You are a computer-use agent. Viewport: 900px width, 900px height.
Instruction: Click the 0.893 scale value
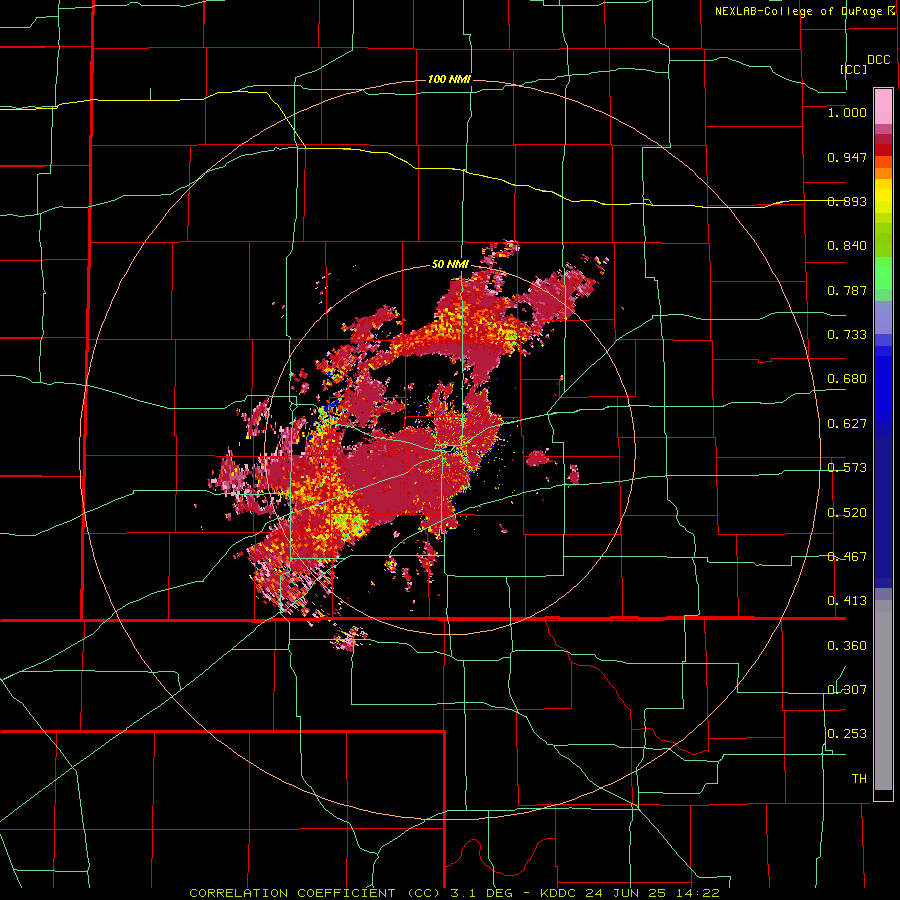(847, 201)
